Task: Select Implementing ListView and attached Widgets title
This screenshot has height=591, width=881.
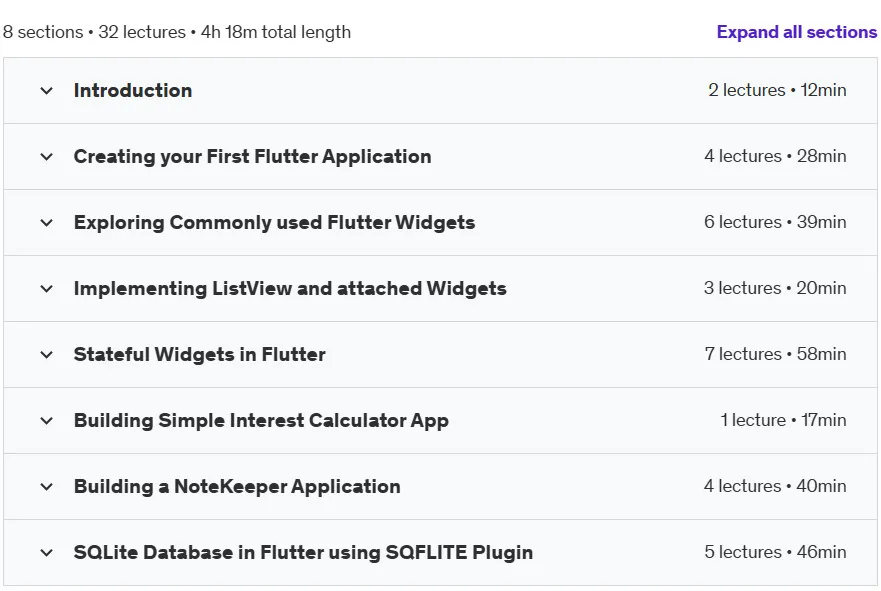Action: (290, 289)
